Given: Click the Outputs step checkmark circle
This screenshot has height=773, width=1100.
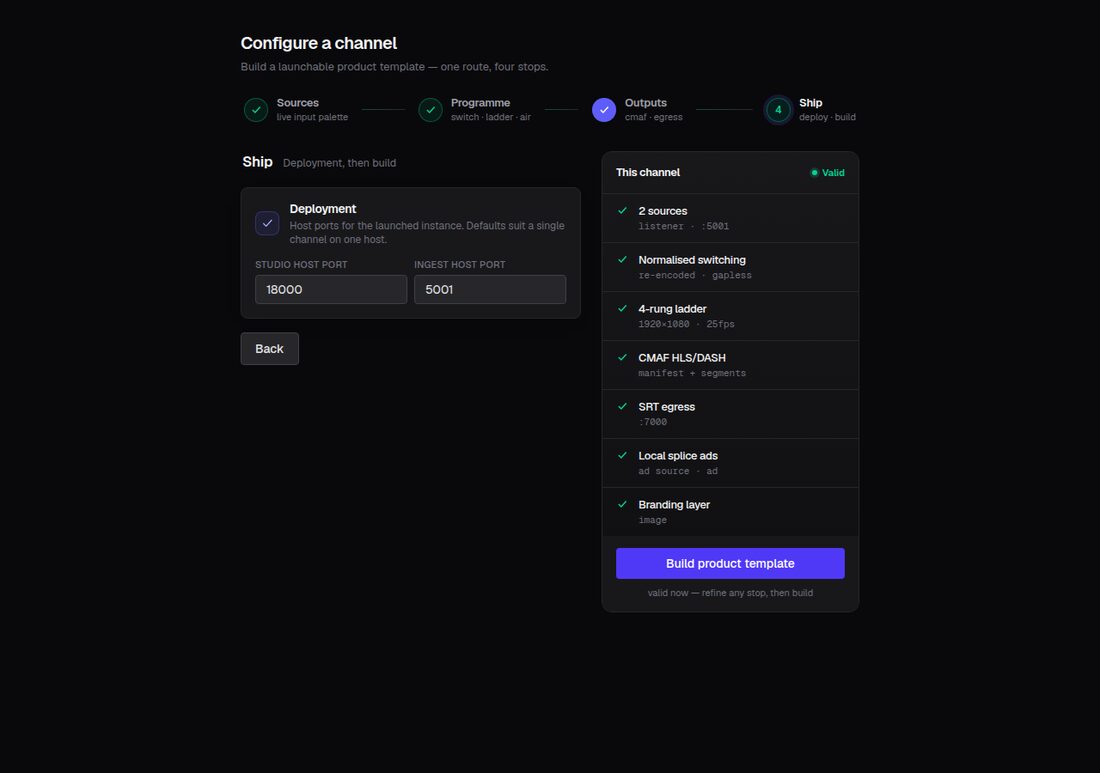Looking at the screenshot, I should 604,110.
